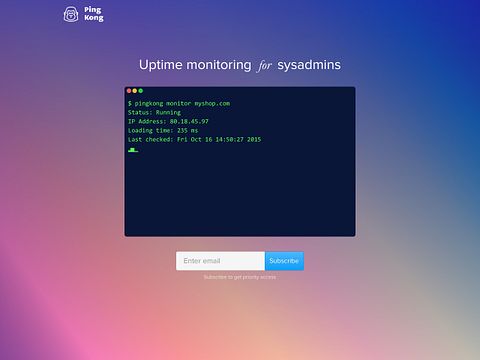The image size is (480, 360).
Task: Click the priority access caption below form
Action: click(240, 277)
